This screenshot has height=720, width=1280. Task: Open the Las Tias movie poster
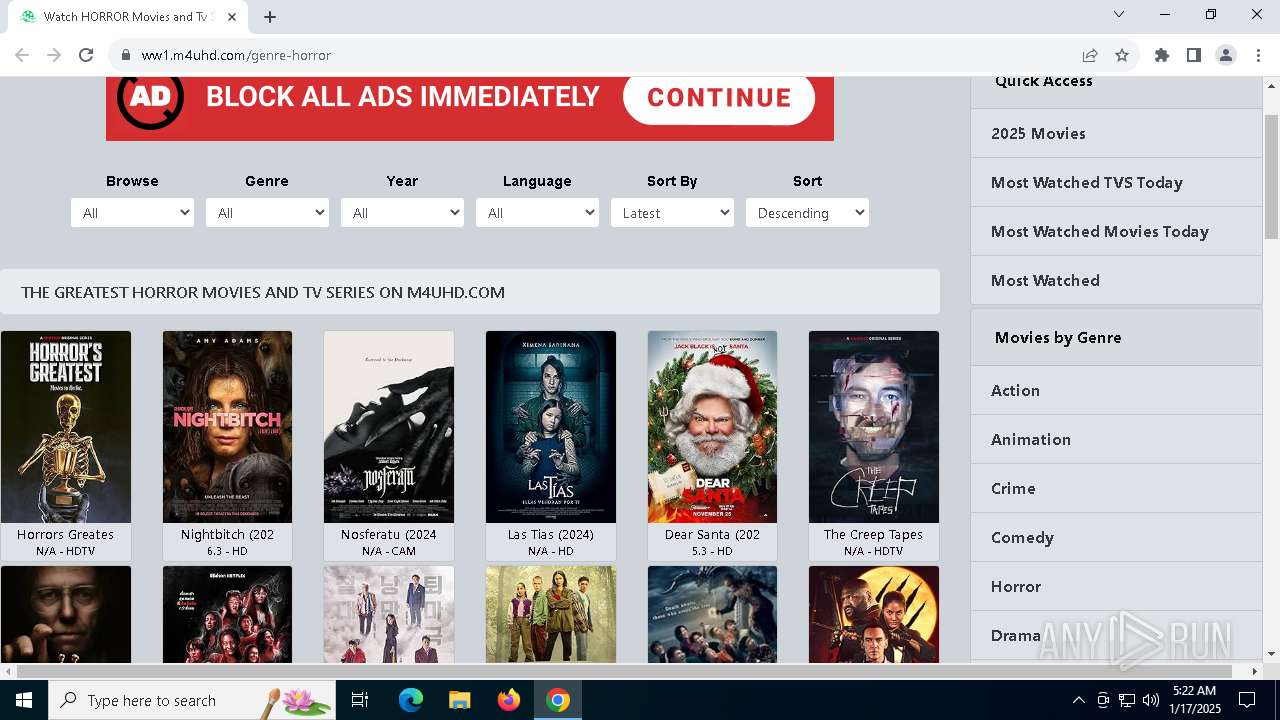[551, 427]
